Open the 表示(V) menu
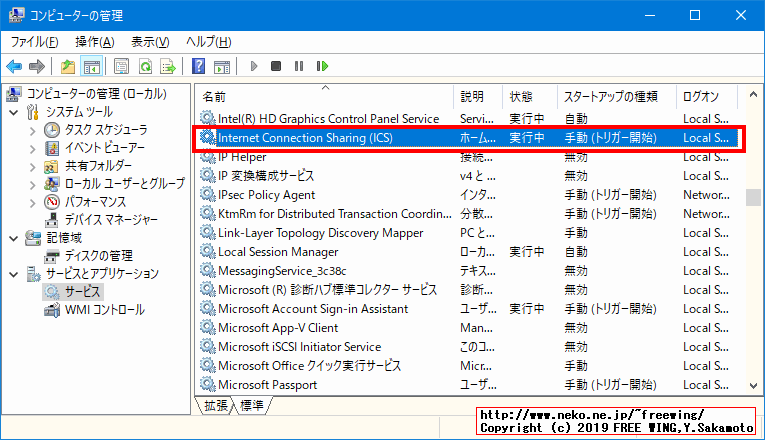 (x=150, y=42)
